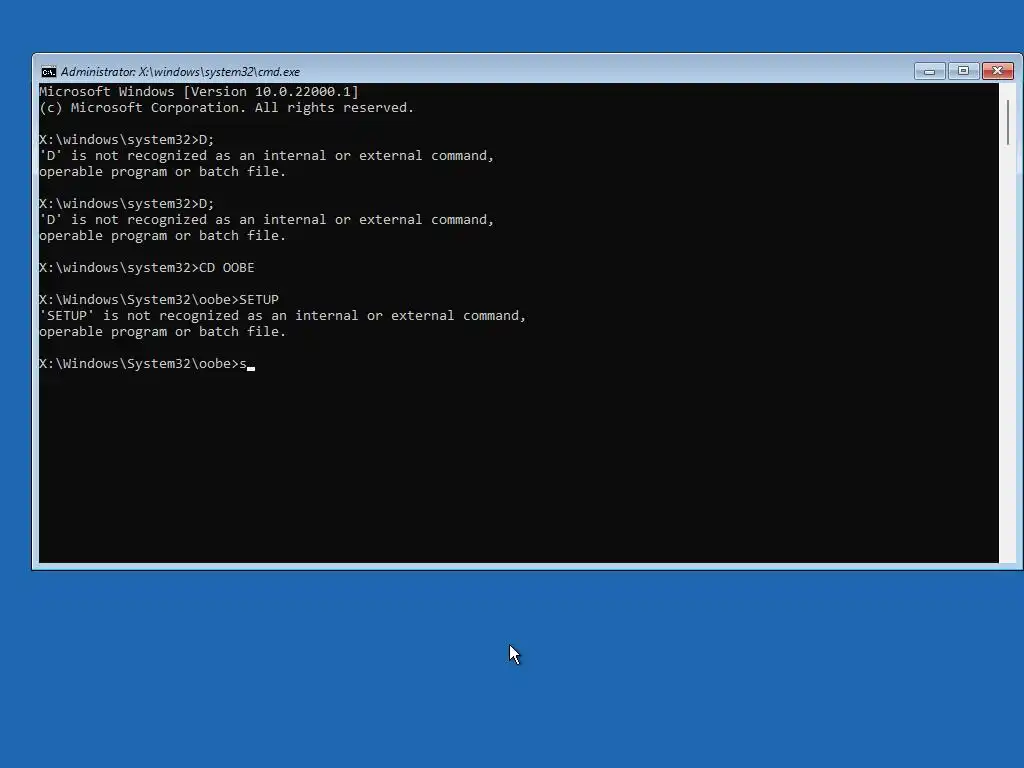Click the current prompt 'X:\Windows\System32\oobe>s'
This screenshot has height=768, width=1024.
pos(143,364)
